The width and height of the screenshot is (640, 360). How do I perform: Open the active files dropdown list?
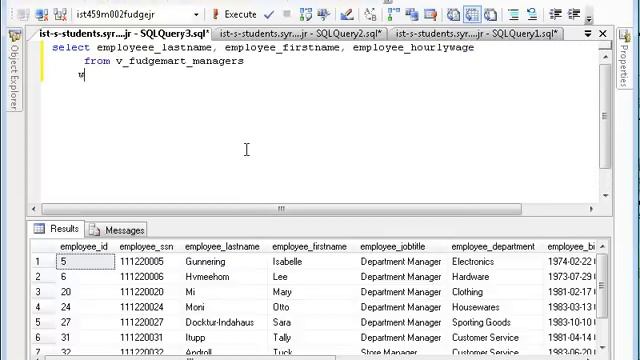coord(588,33)
